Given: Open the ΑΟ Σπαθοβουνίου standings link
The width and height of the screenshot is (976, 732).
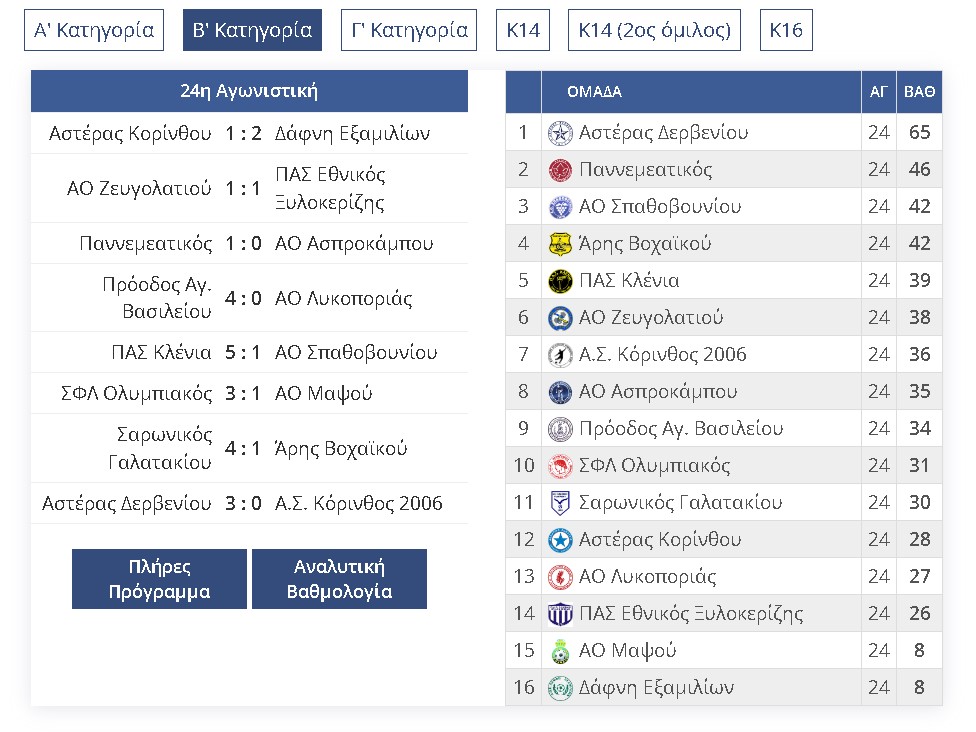Looking at the screenshot, I should click(x=660, y=207).
